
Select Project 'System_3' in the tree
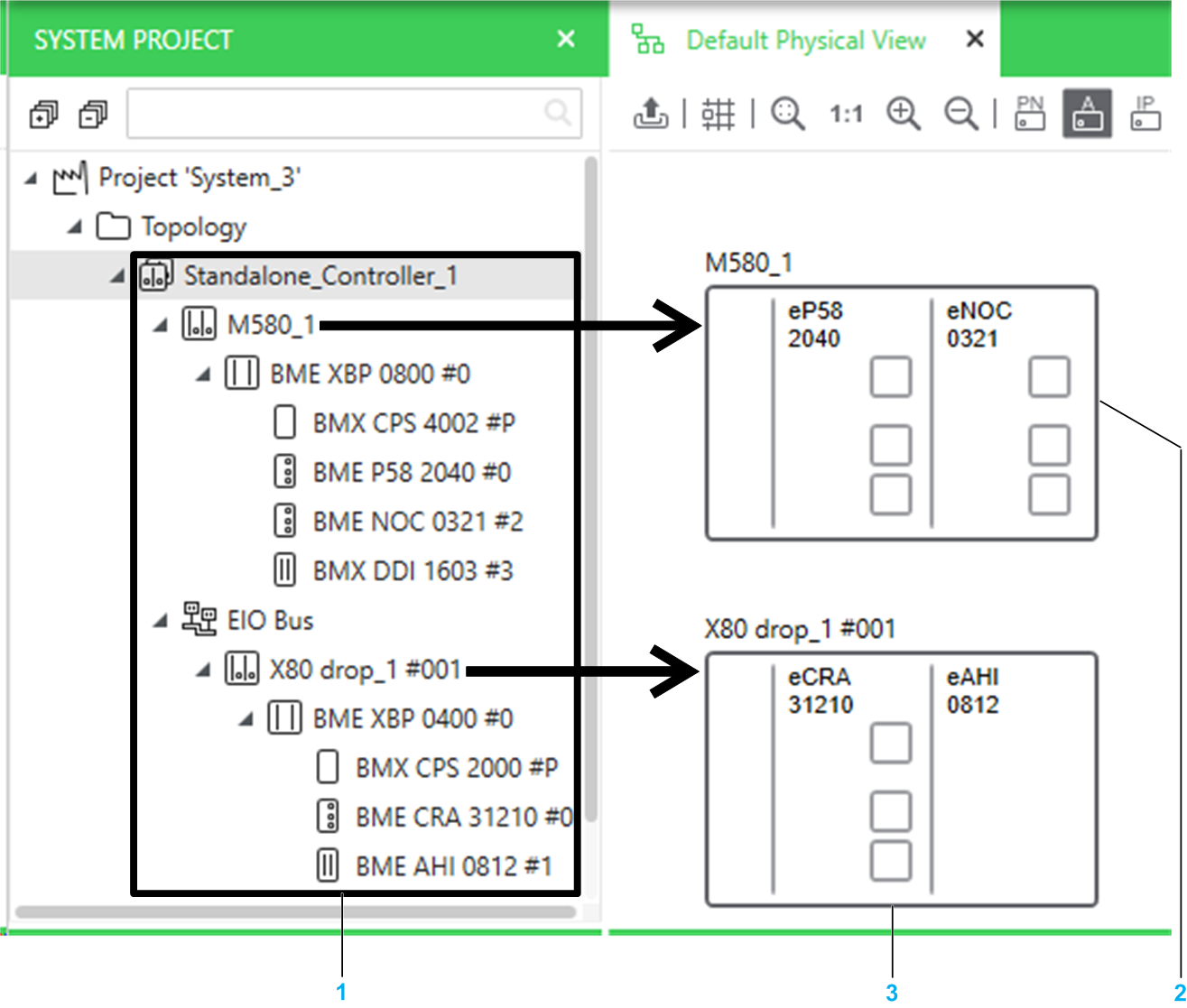[199, 178]
